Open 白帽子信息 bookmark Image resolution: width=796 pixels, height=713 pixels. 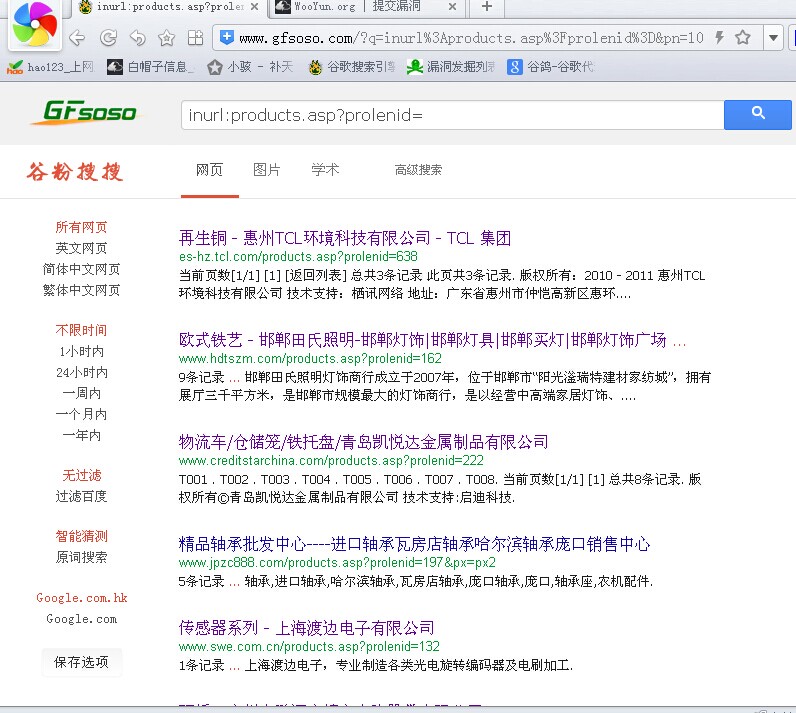tap(150, 66)
